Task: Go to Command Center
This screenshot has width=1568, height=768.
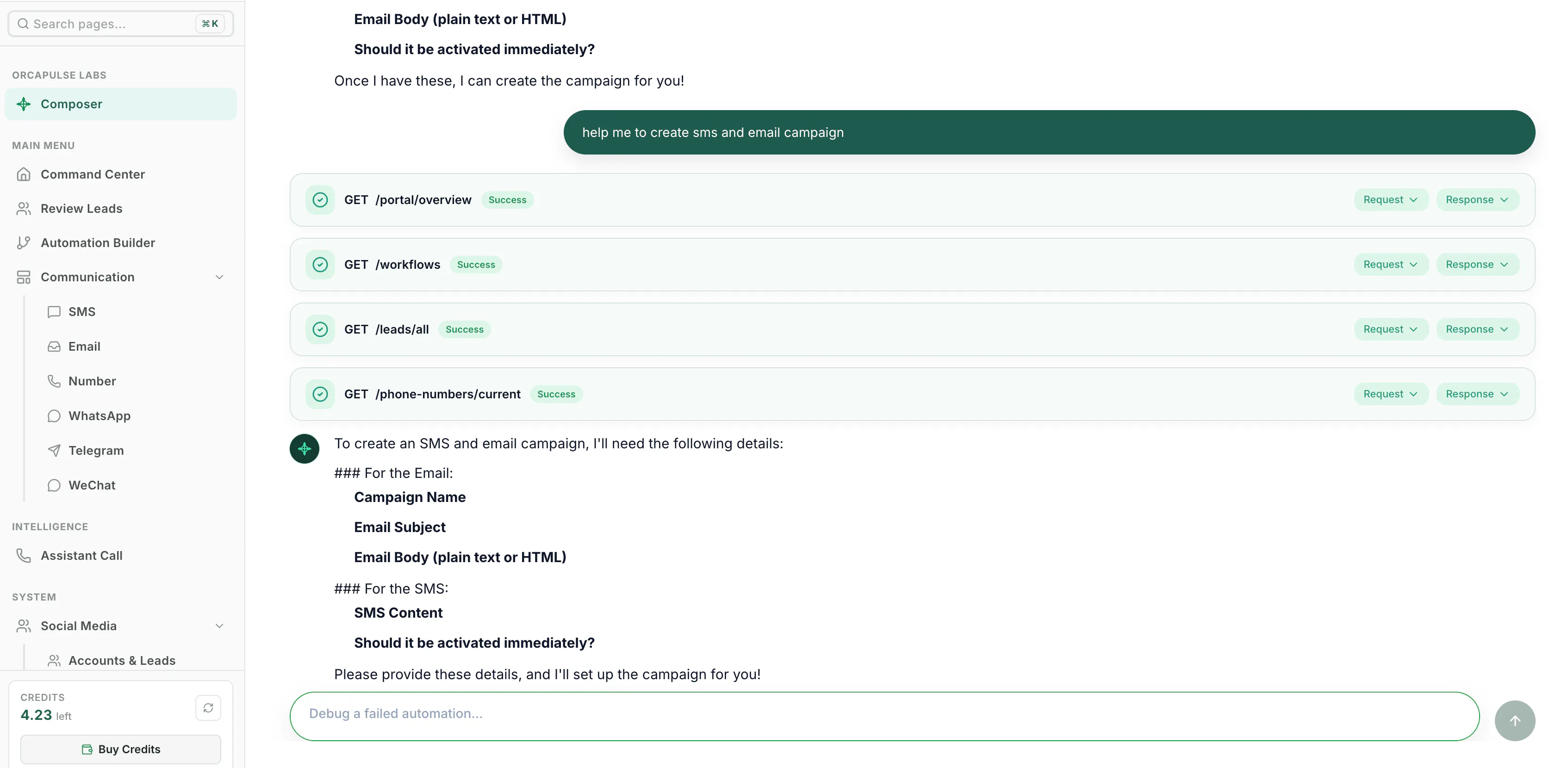Action: pyautogui.click(x=120, y=174)
